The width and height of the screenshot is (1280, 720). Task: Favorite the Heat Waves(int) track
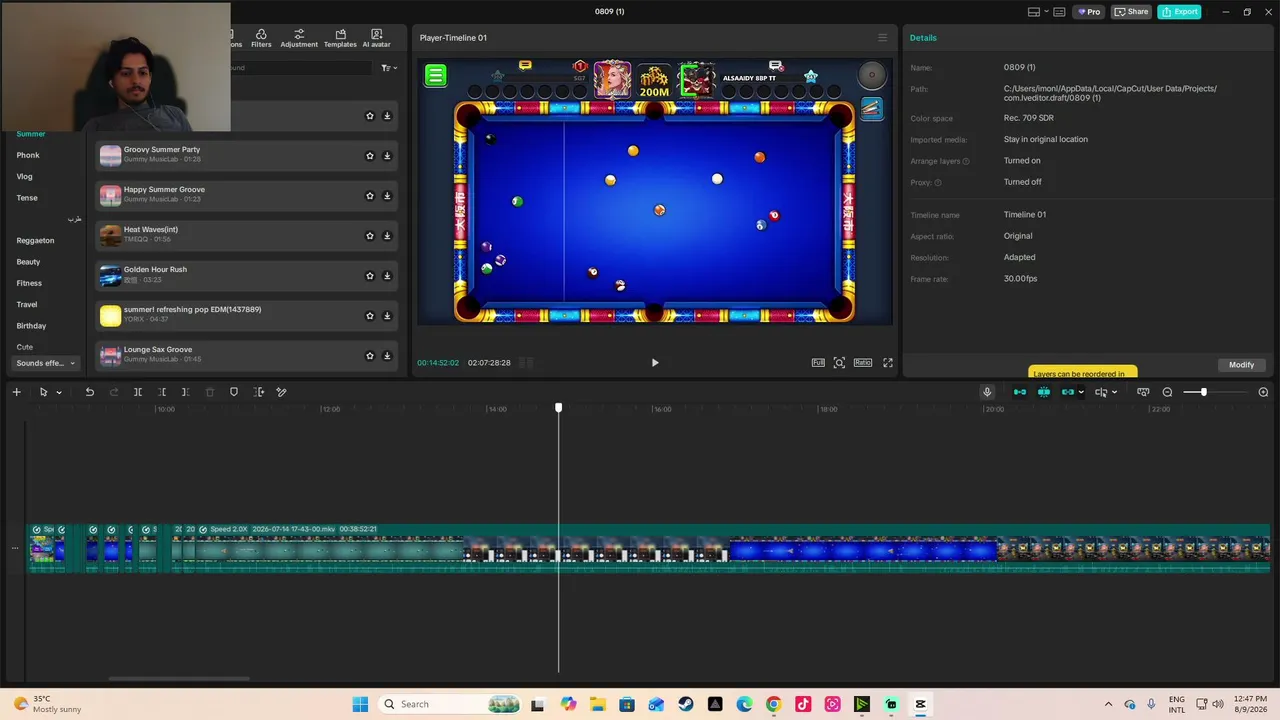tap(369, 236)
